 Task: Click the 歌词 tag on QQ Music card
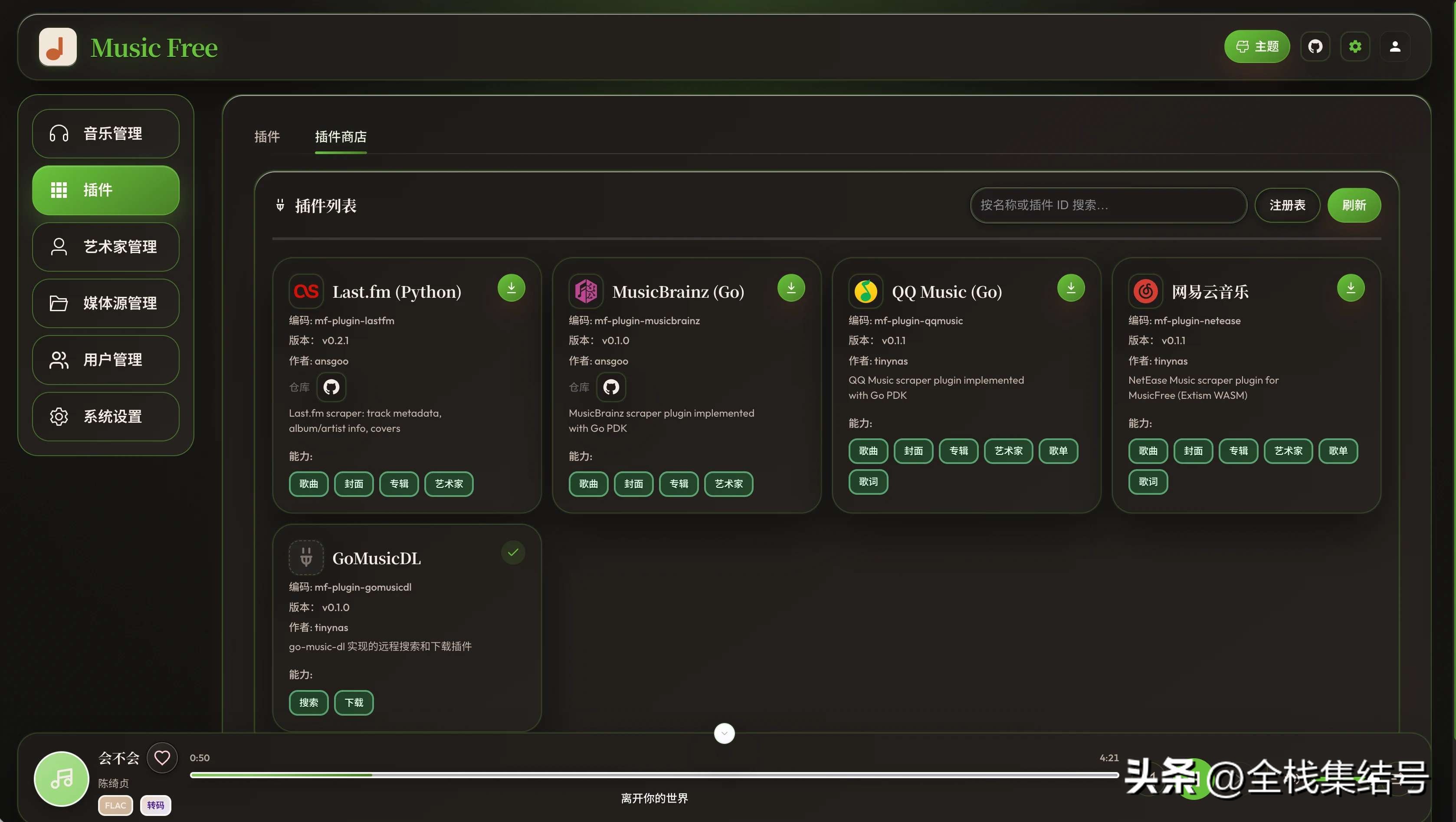868,482
